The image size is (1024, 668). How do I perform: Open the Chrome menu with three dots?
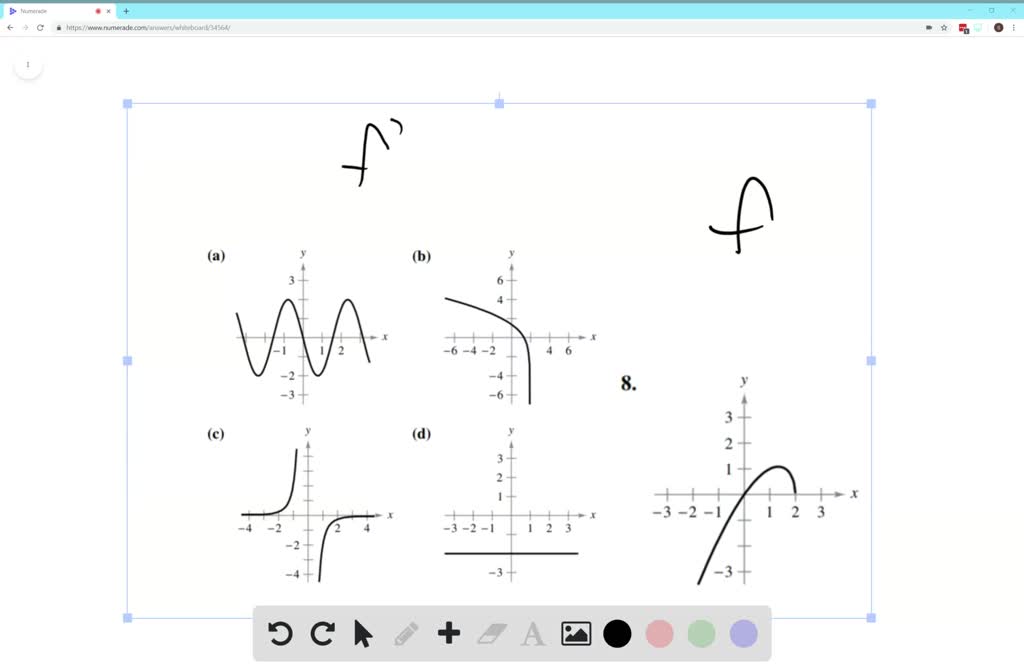(1014, 28)
